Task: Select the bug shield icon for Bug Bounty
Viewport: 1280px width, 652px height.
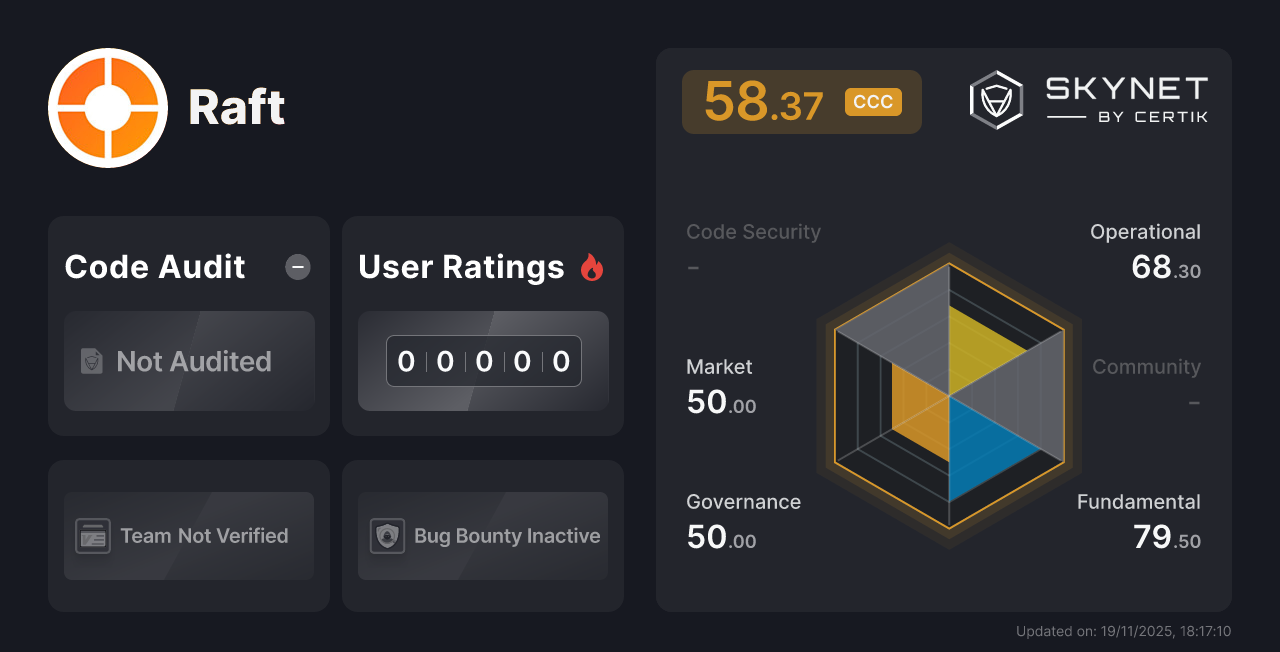Action: coord(385,536)
